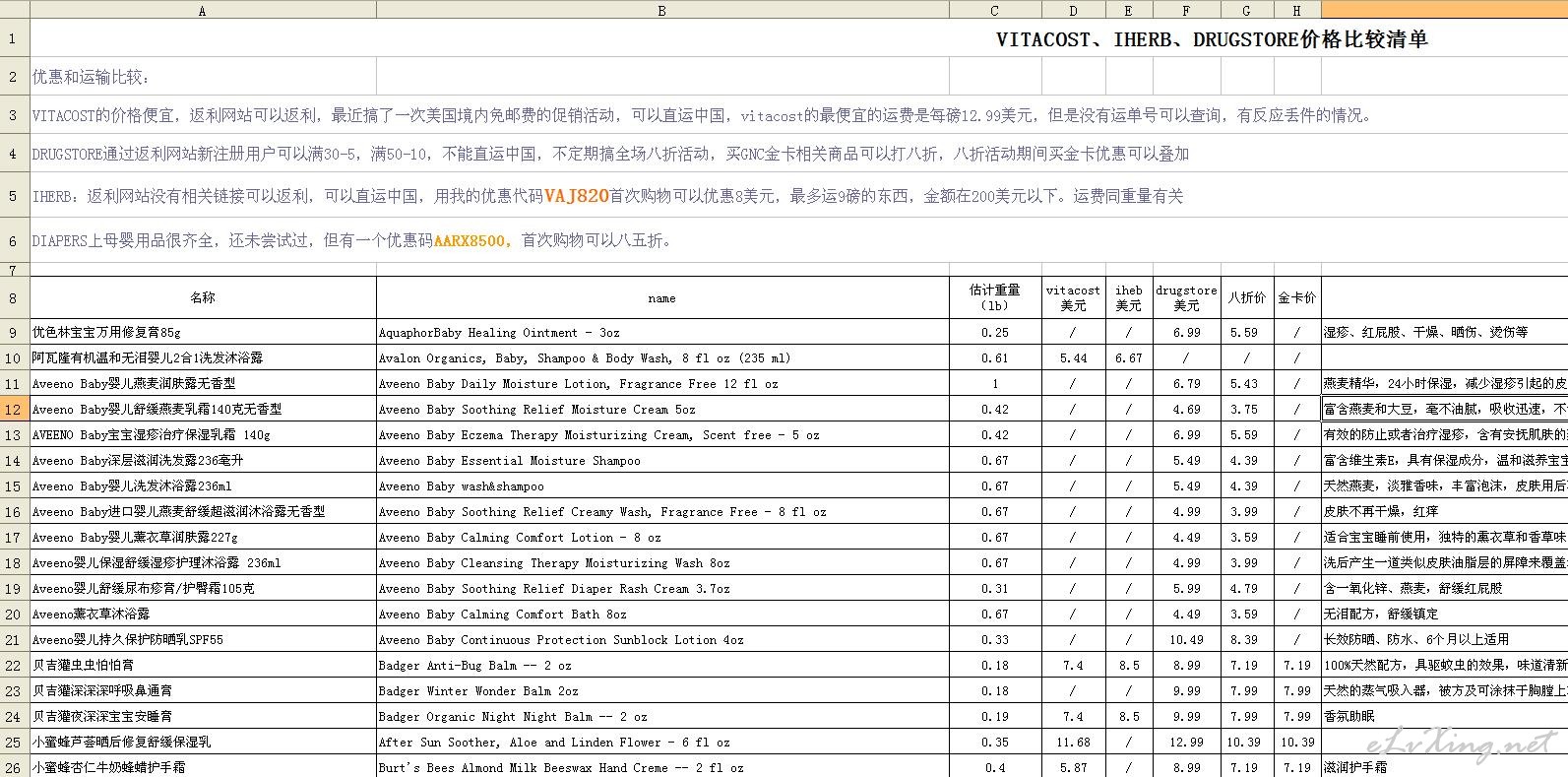Click the 八折价 header cell
The height and width of the screenshot is (777, 1568).
coord(1246,297)
